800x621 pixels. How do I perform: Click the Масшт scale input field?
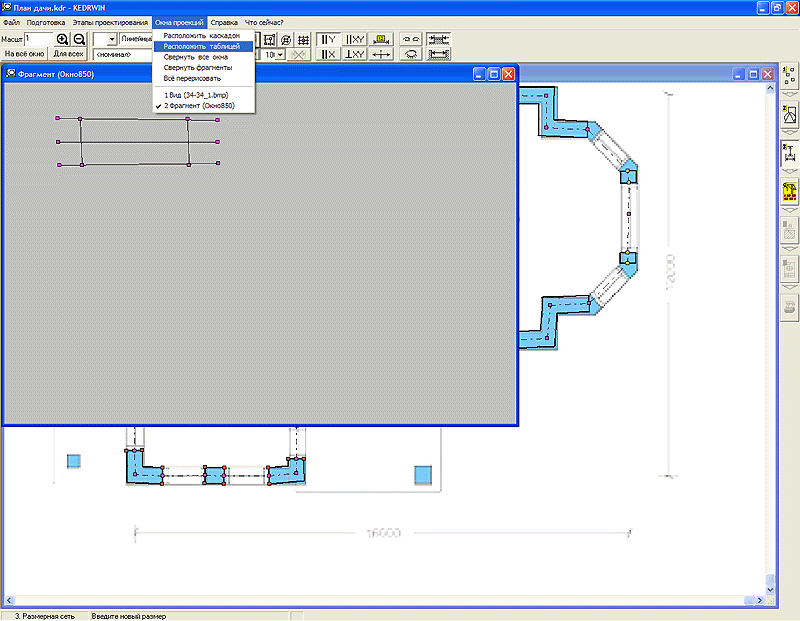[x=39, y=39]
